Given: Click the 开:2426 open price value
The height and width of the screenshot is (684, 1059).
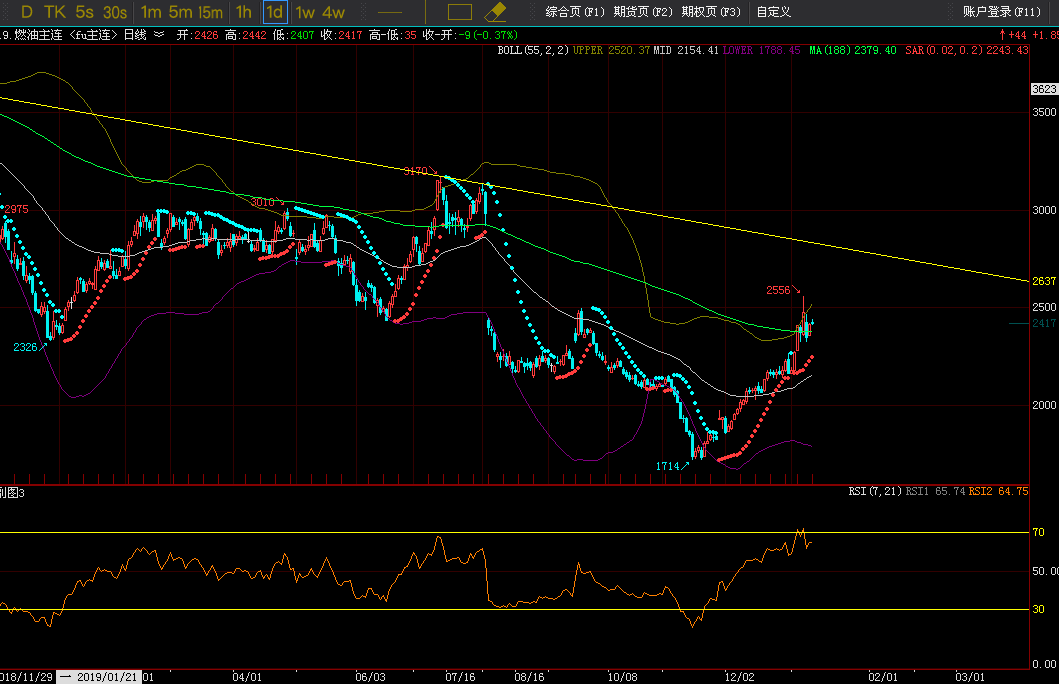Looking at the screenshot, I should pyautogui.click(x=197, y=35).
